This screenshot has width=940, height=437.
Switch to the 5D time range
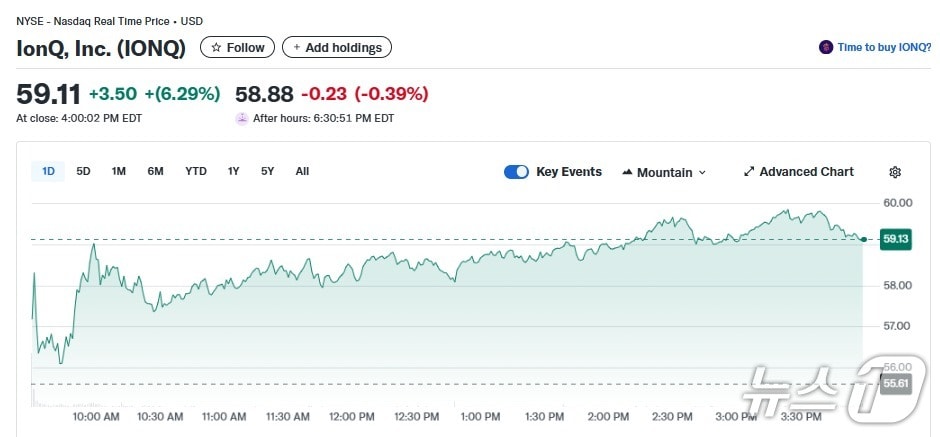pos(84,171)
